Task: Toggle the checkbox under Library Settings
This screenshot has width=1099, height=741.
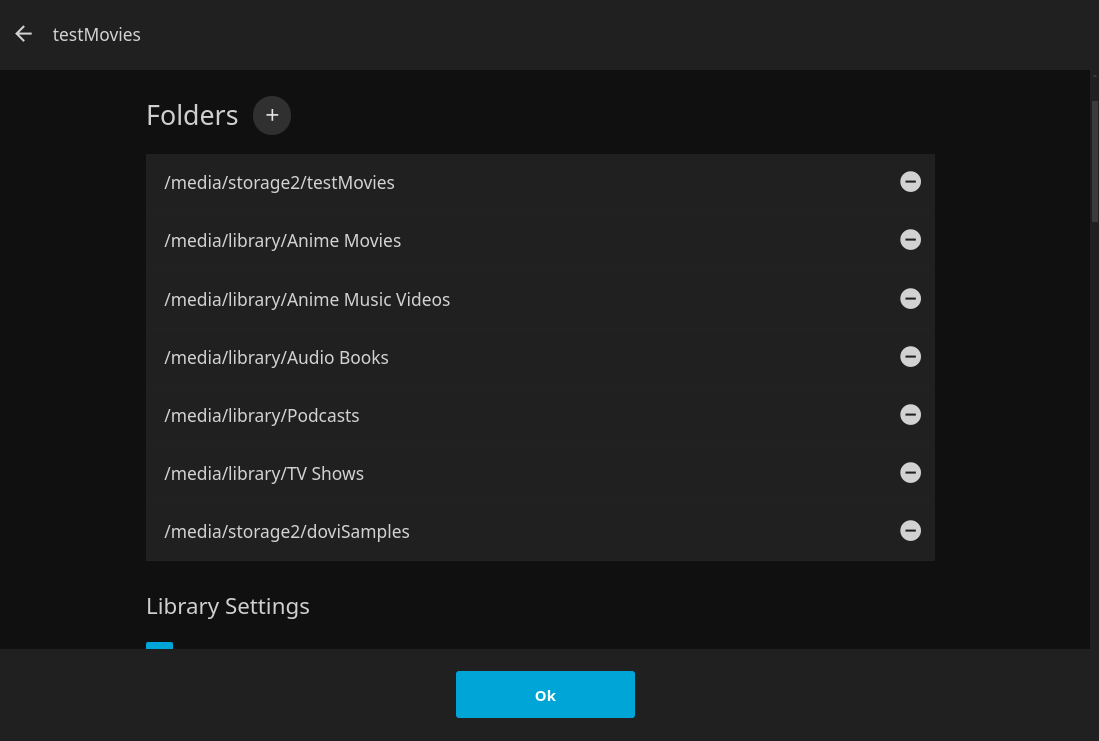Action: (x=159, y=646)
